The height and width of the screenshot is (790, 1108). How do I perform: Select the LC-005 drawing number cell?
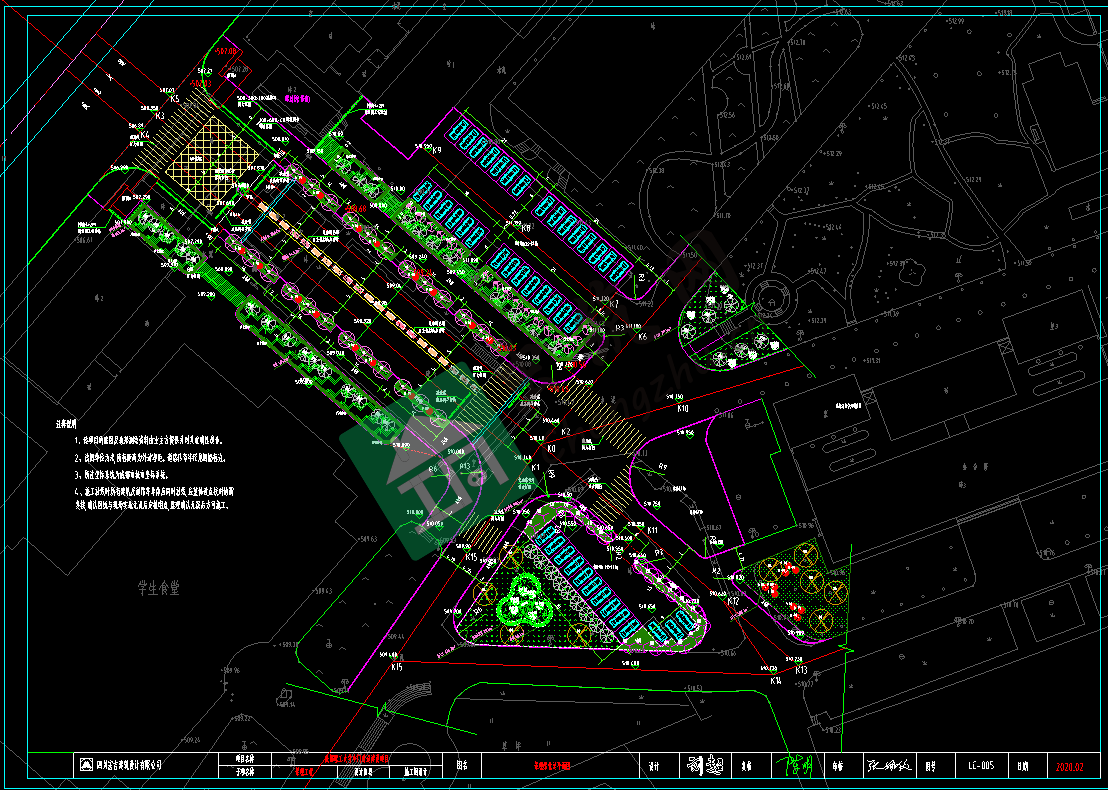979,767
